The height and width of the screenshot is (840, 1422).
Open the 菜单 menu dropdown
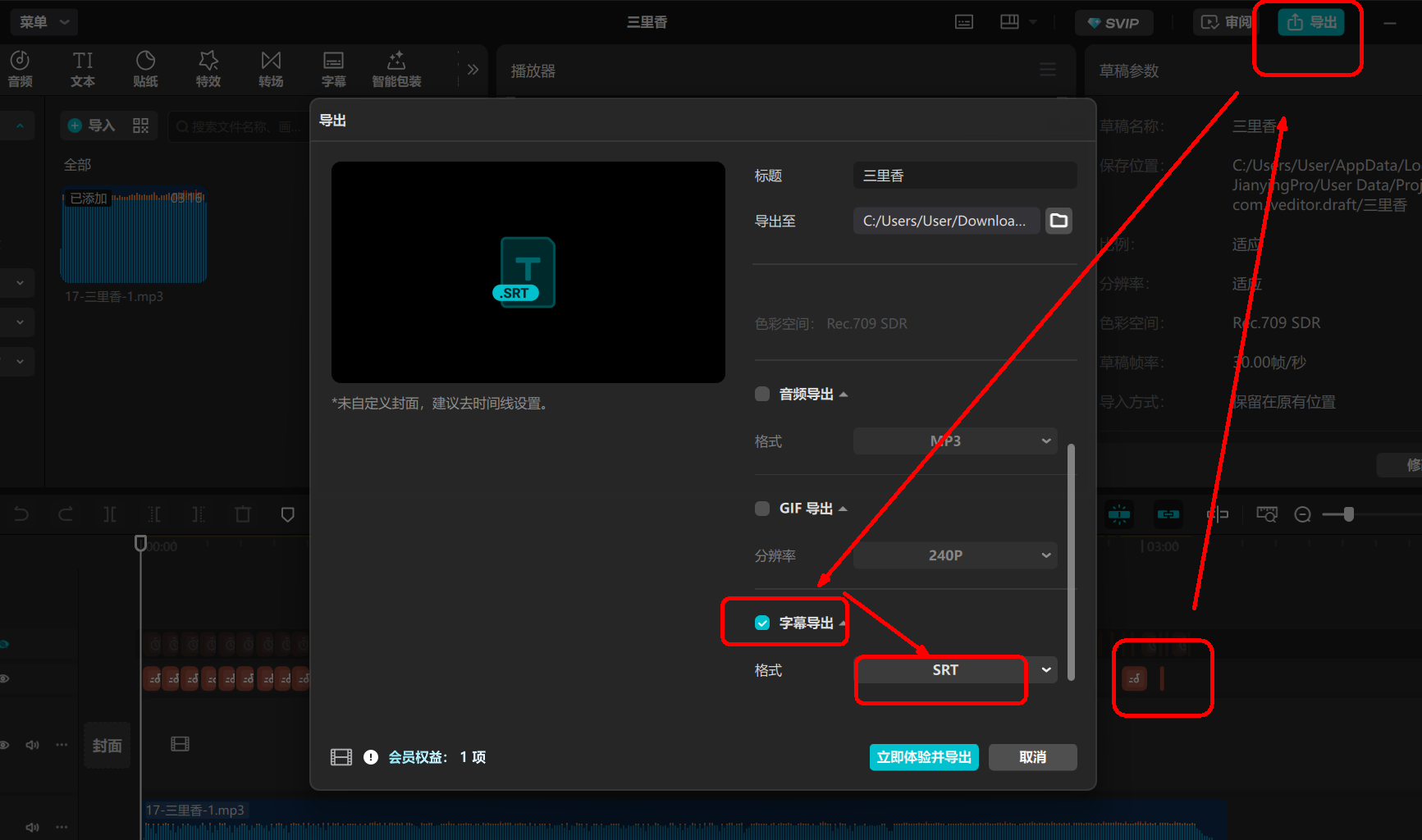pyautogui.click(x=44, y=22)
